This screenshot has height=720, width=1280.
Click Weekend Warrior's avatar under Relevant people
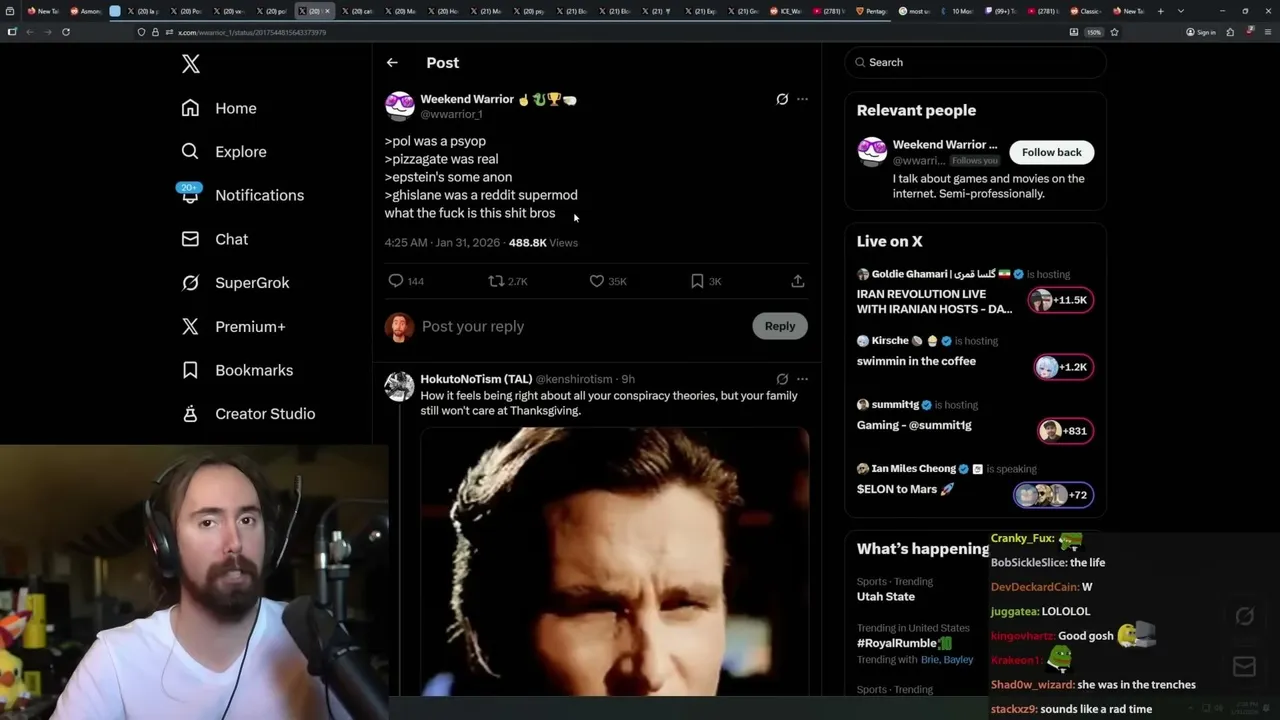[x=872, y=152]
